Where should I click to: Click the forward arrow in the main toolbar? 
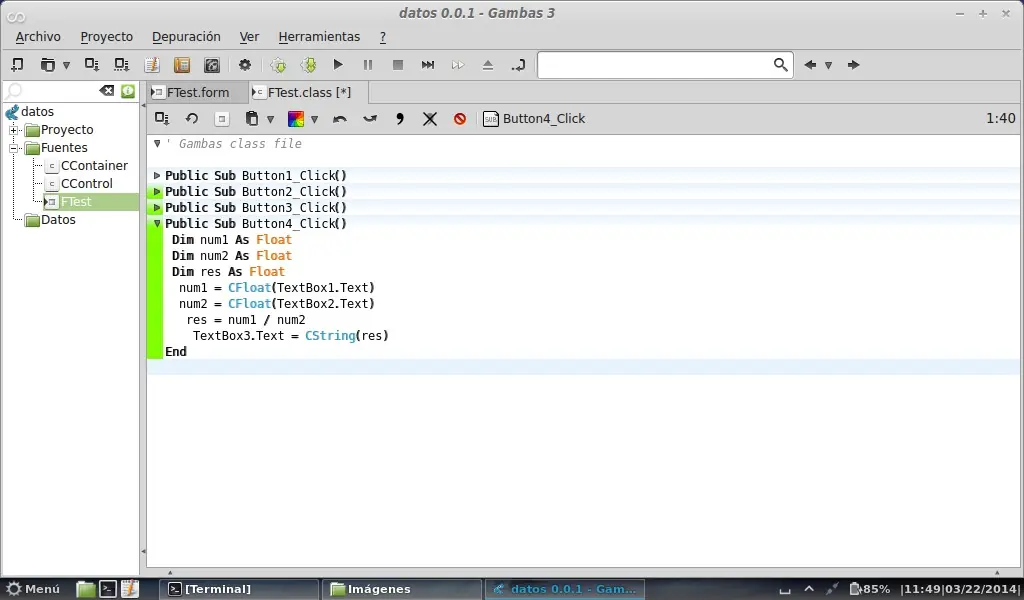853,65
